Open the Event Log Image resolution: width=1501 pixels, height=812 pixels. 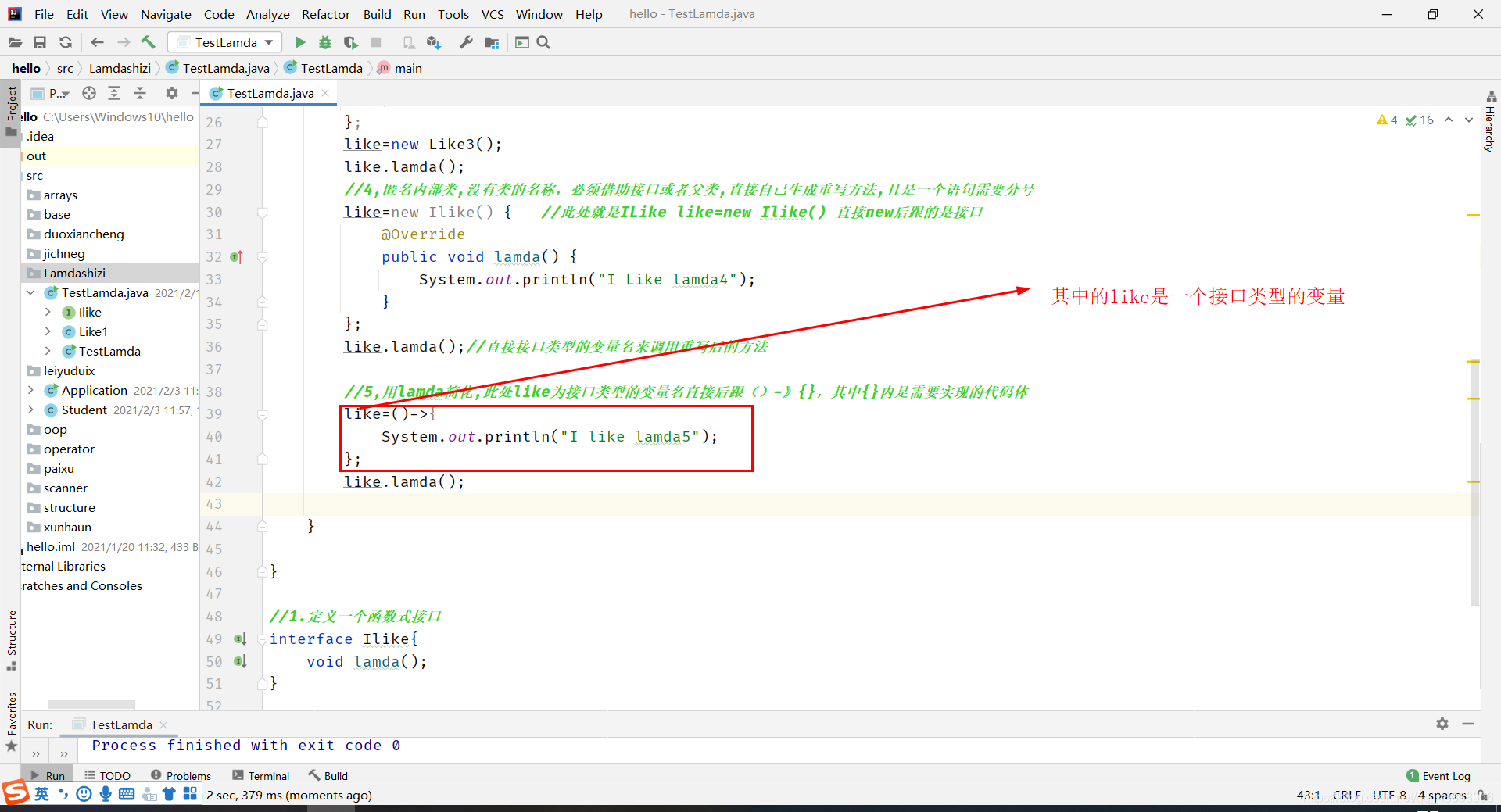coord(1438,775)
